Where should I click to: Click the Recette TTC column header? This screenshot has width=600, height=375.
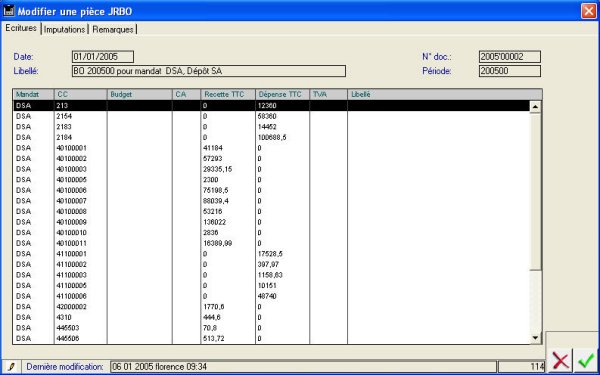click(x=228, y=95)
